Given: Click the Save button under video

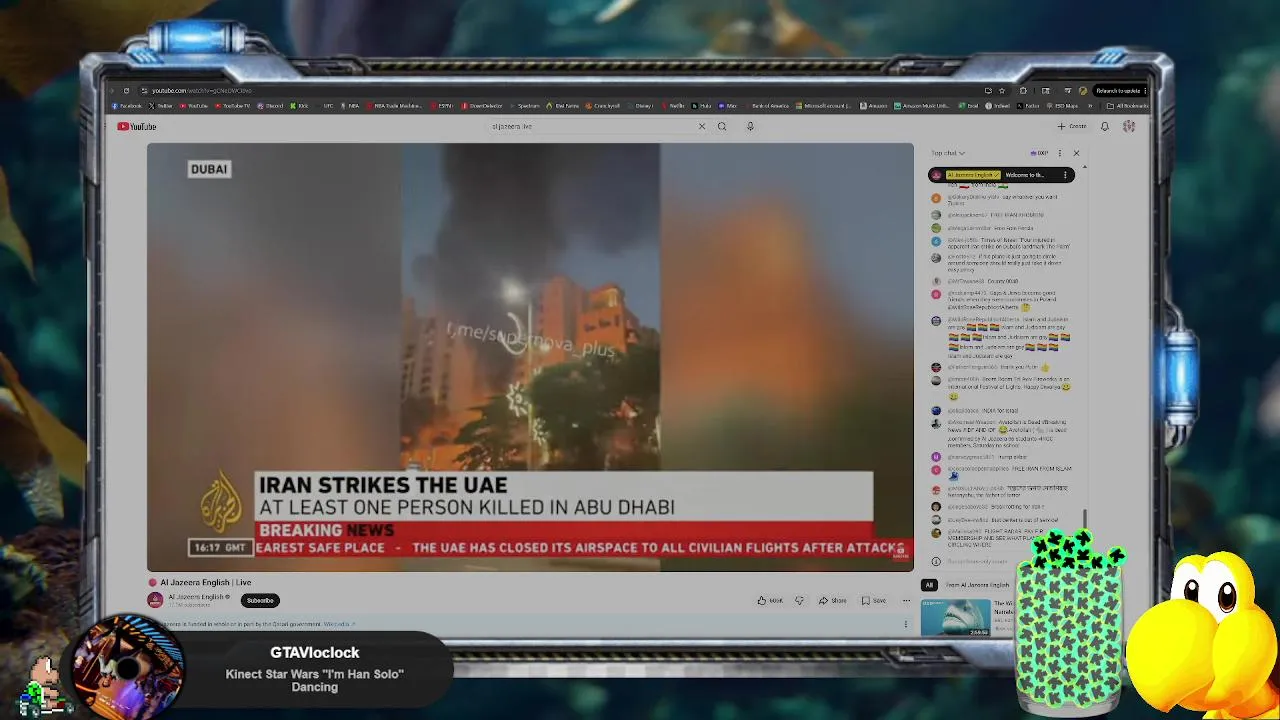Looking at the screenshot, I should [x=873, y=600].
